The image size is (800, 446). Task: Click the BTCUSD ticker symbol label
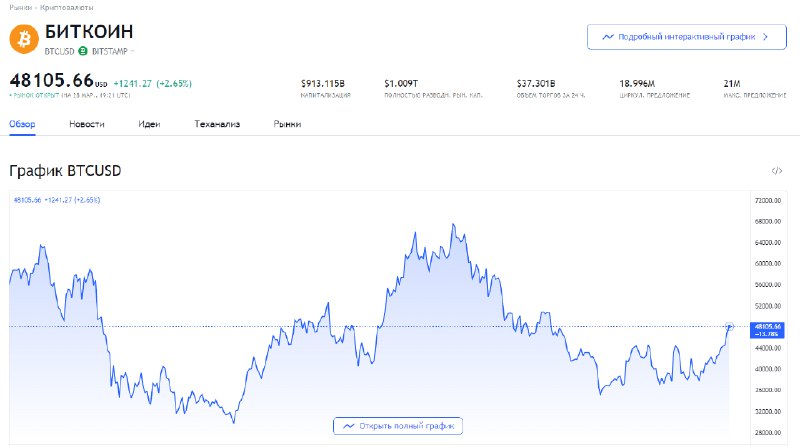click(59, 51)
